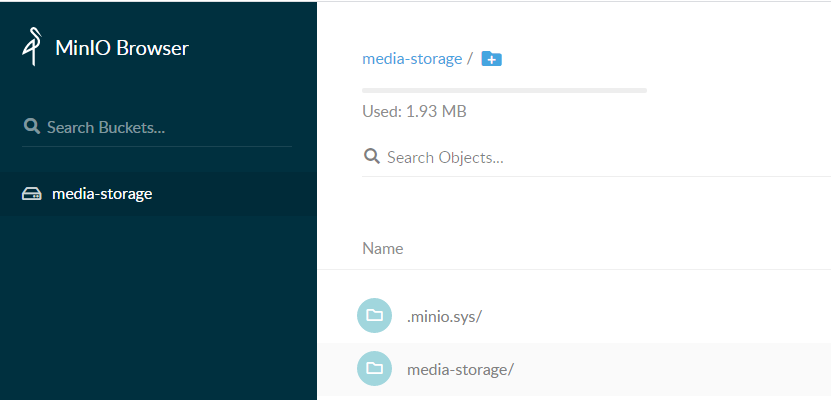Focus the Search Buckets input field
The width and height of the screenshot is (831, 400).
(x=157, y=127)
